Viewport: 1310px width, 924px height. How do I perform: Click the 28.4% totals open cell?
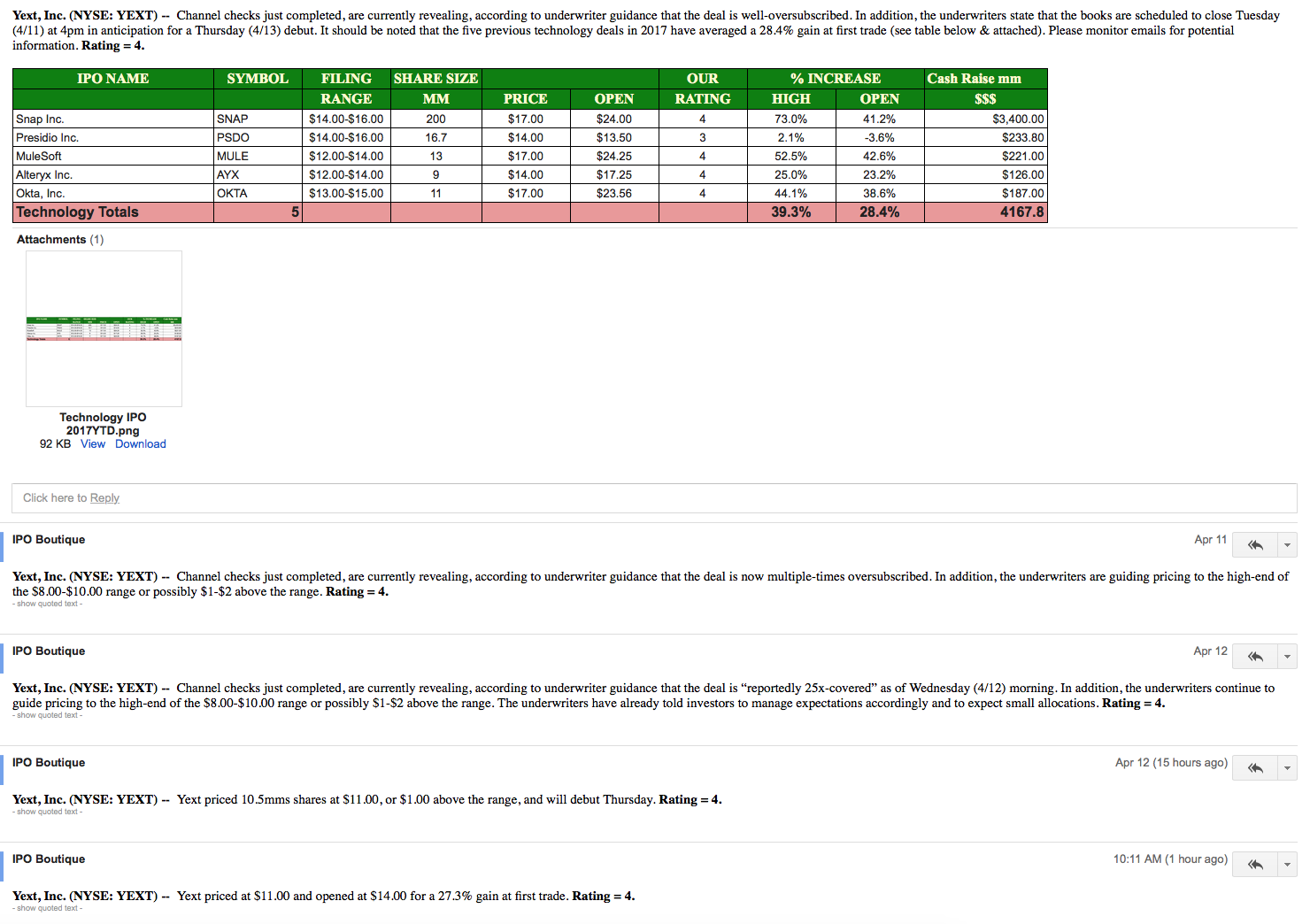[x=880, y=212]
